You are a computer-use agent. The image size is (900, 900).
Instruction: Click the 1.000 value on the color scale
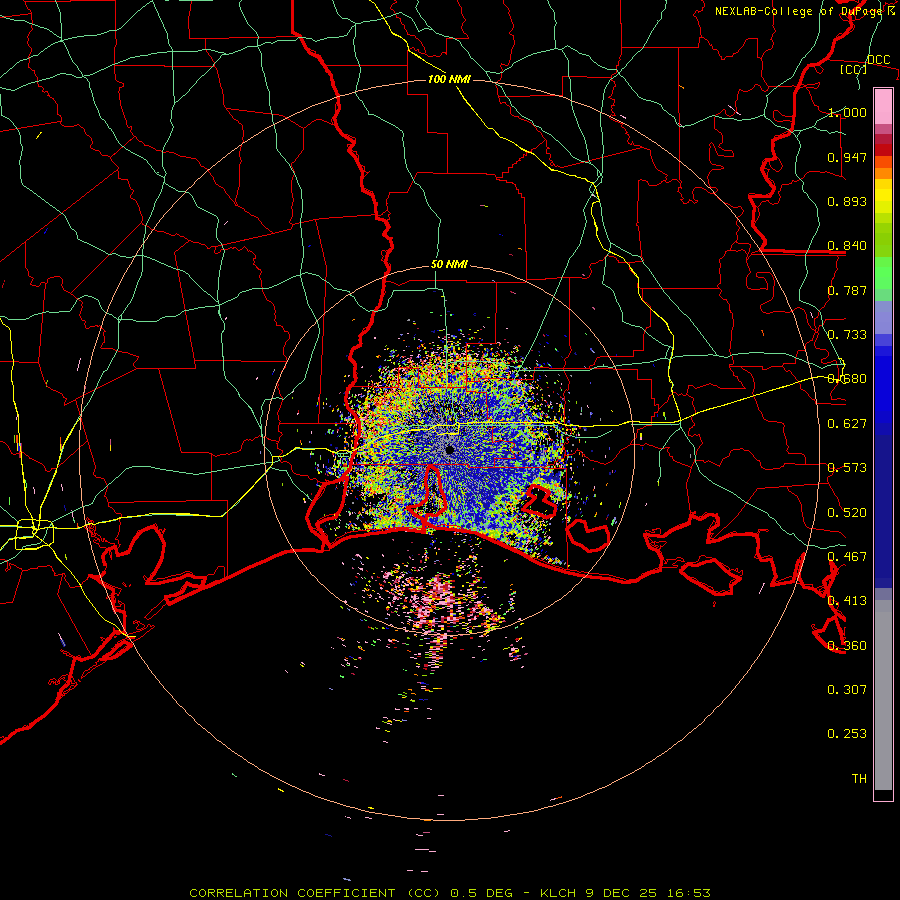coord(847,112)
